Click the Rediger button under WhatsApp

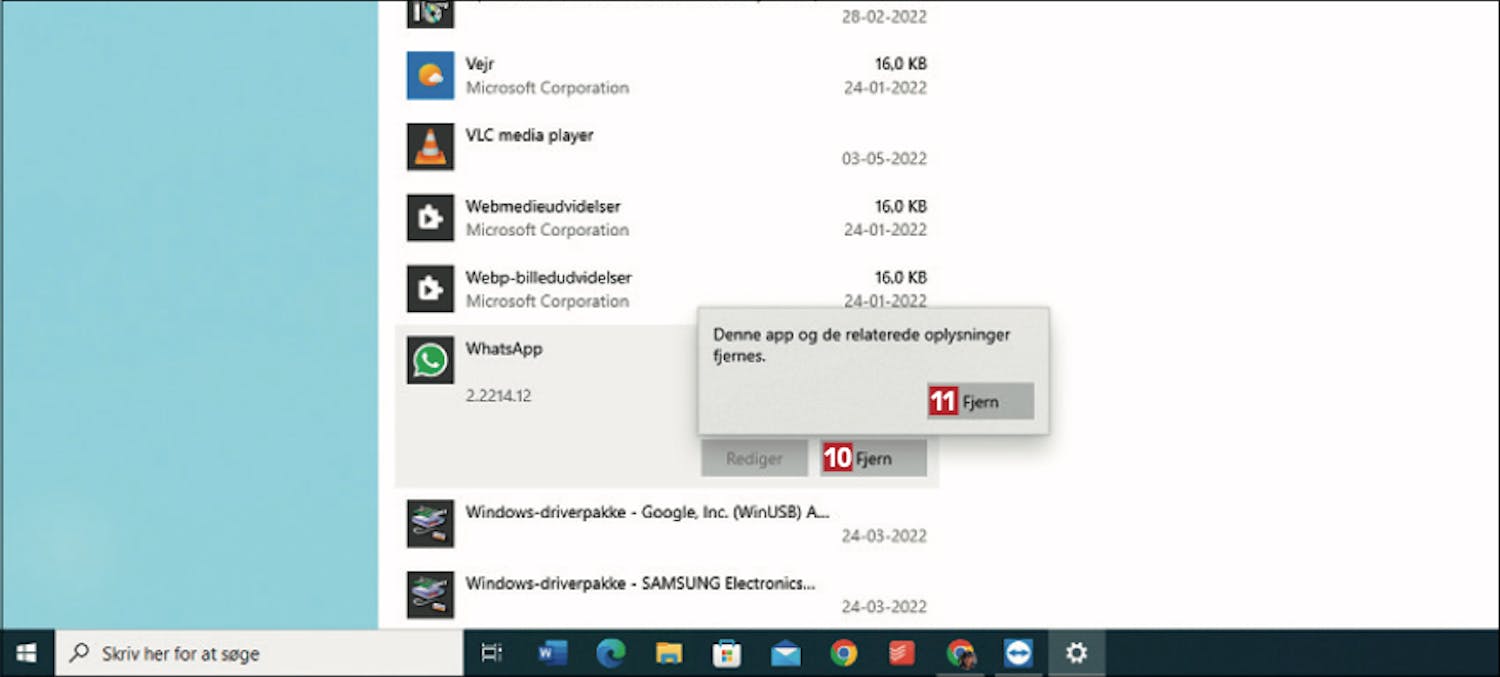coord(754,458)
